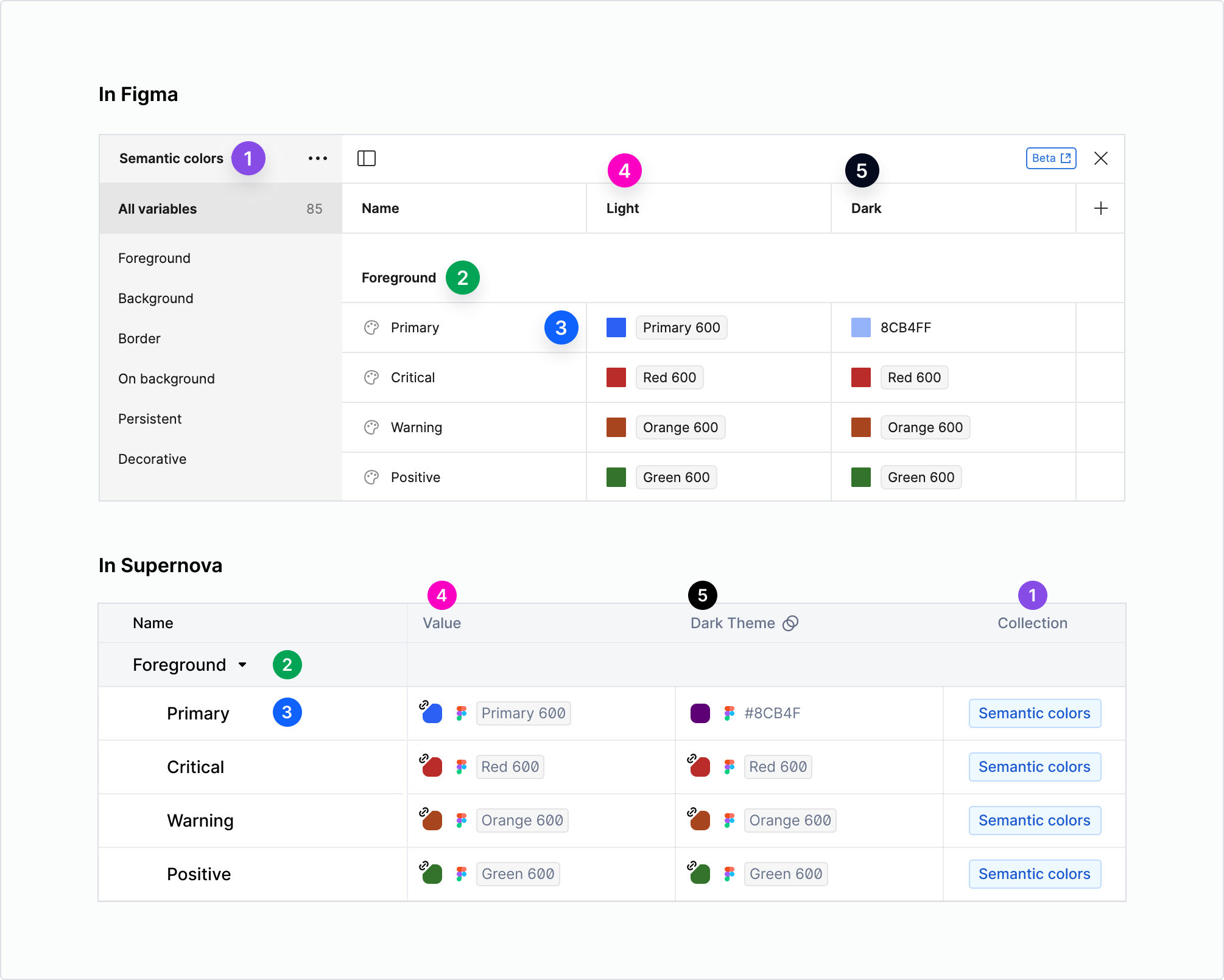Click the Figma icon next to Primary 600 value
Screen dimensions: 1224x980
tap(462, 713)
